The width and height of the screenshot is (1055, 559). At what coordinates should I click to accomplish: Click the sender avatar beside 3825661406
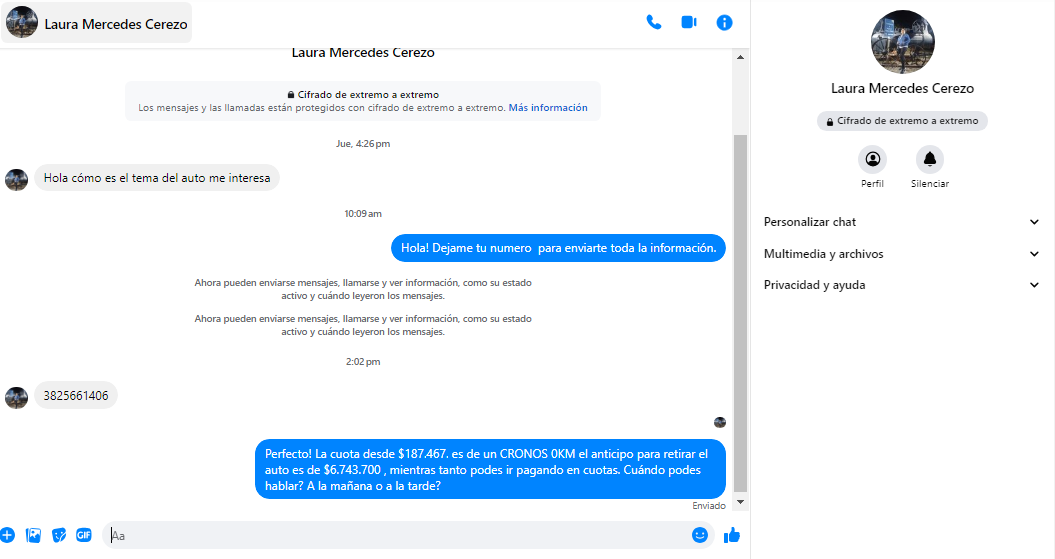click(x=16, y=398)
